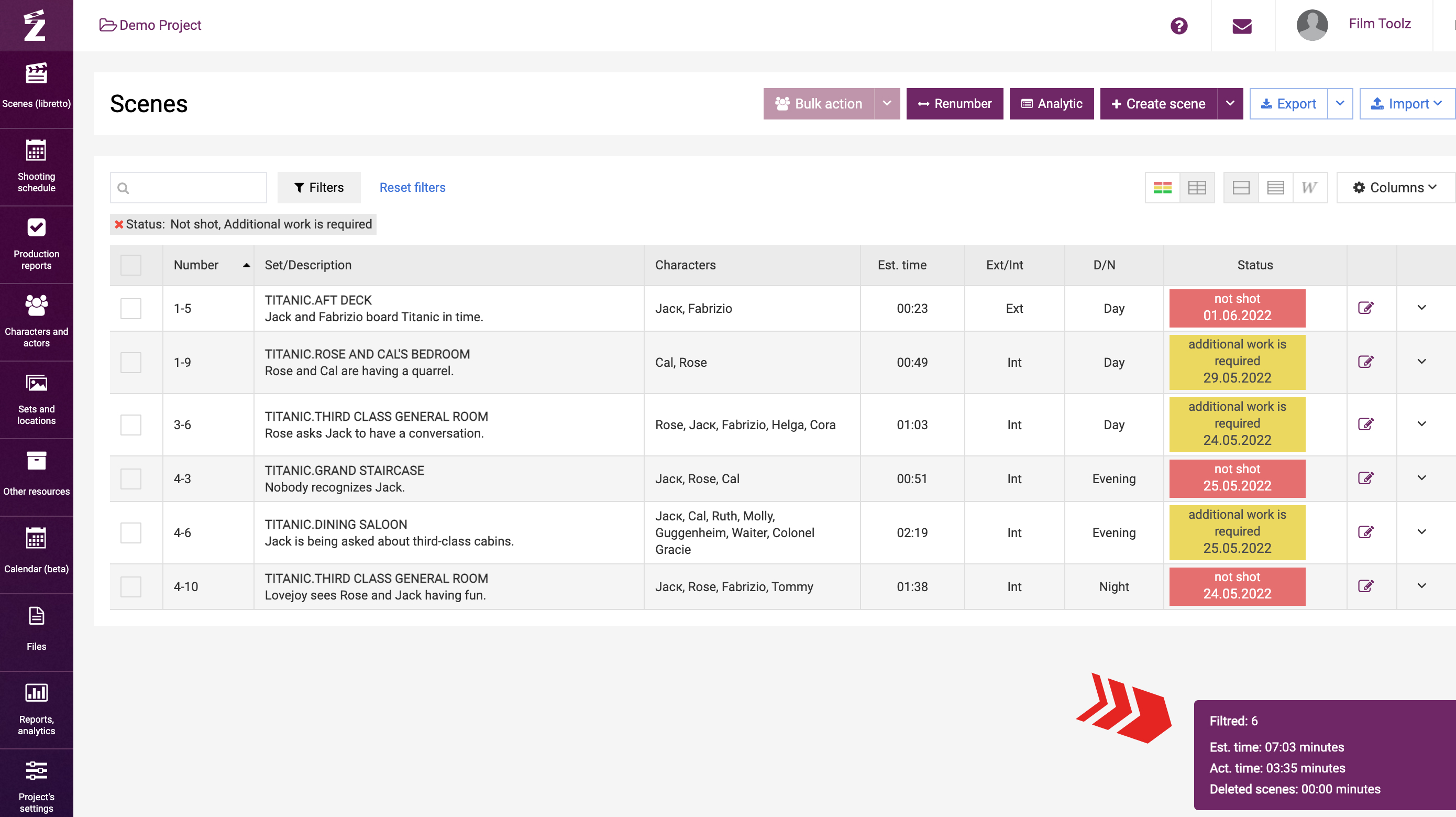
Task: Check the box for scene 1-9
Action: point(130,363)
